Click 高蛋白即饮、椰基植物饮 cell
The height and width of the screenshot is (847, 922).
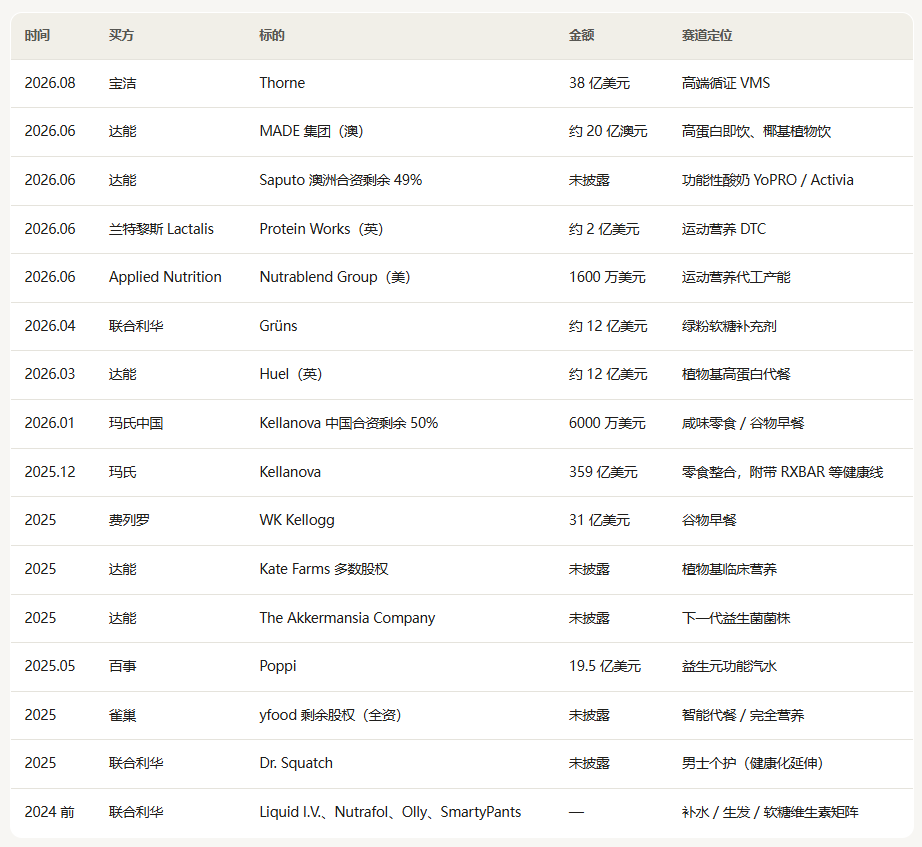point(756,131)
